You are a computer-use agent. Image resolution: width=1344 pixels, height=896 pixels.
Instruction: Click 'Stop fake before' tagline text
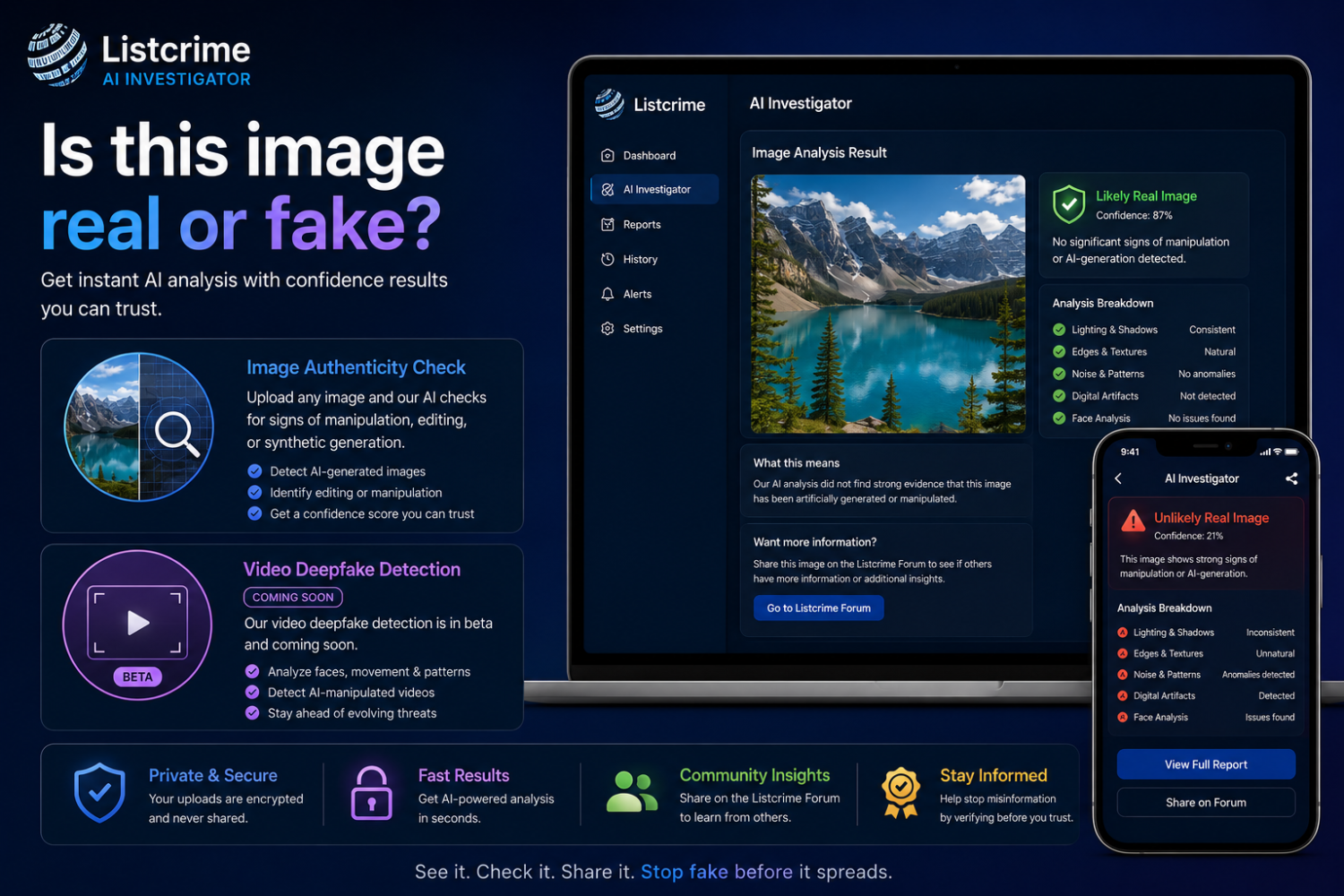coord(717,872)
